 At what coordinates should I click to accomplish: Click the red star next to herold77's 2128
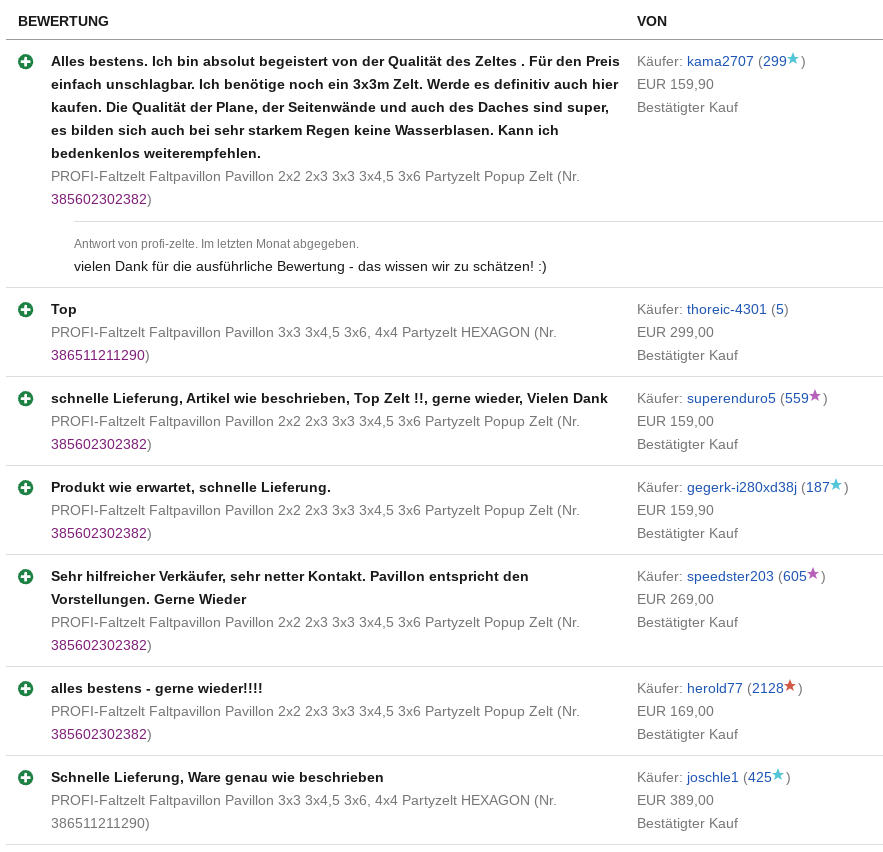click(790, 686)
